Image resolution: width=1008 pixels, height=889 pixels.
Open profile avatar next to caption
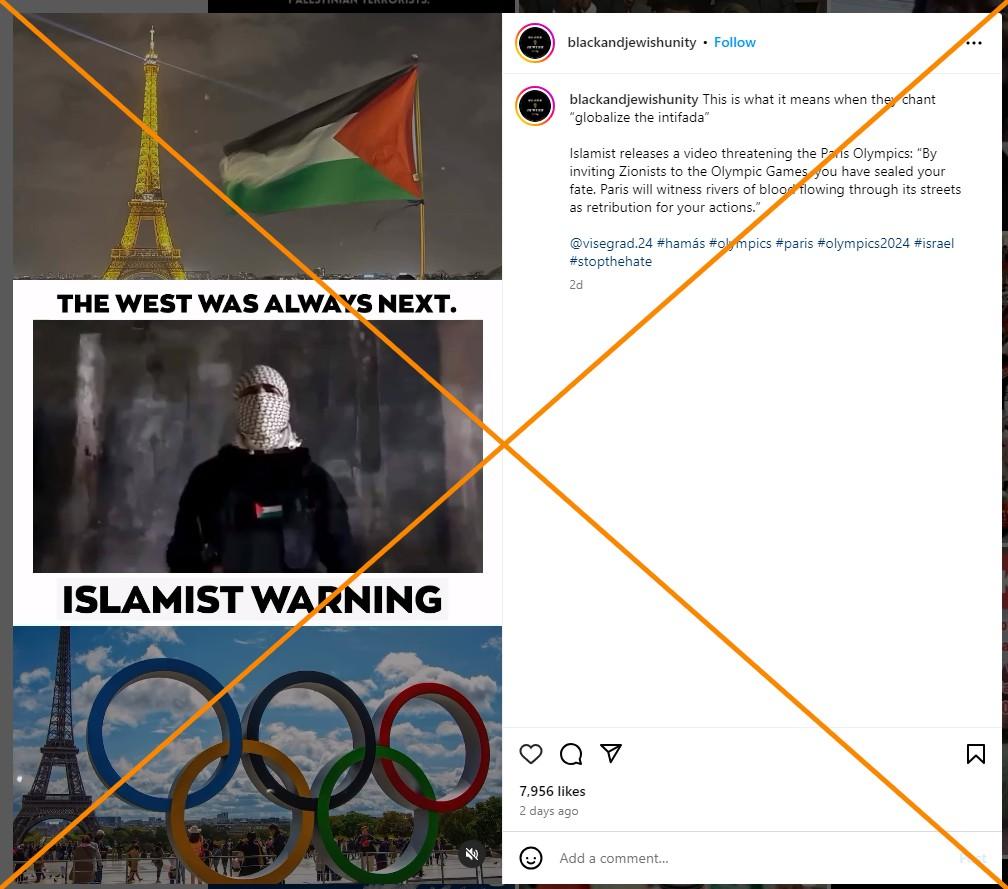pyautogui.click(x=535, y=105)
